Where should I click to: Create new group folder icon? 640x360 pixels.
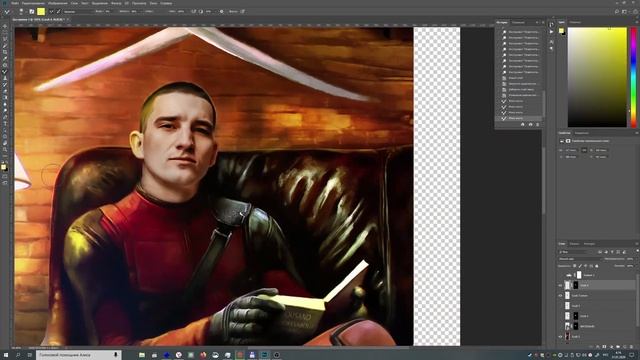coord(617,347)
